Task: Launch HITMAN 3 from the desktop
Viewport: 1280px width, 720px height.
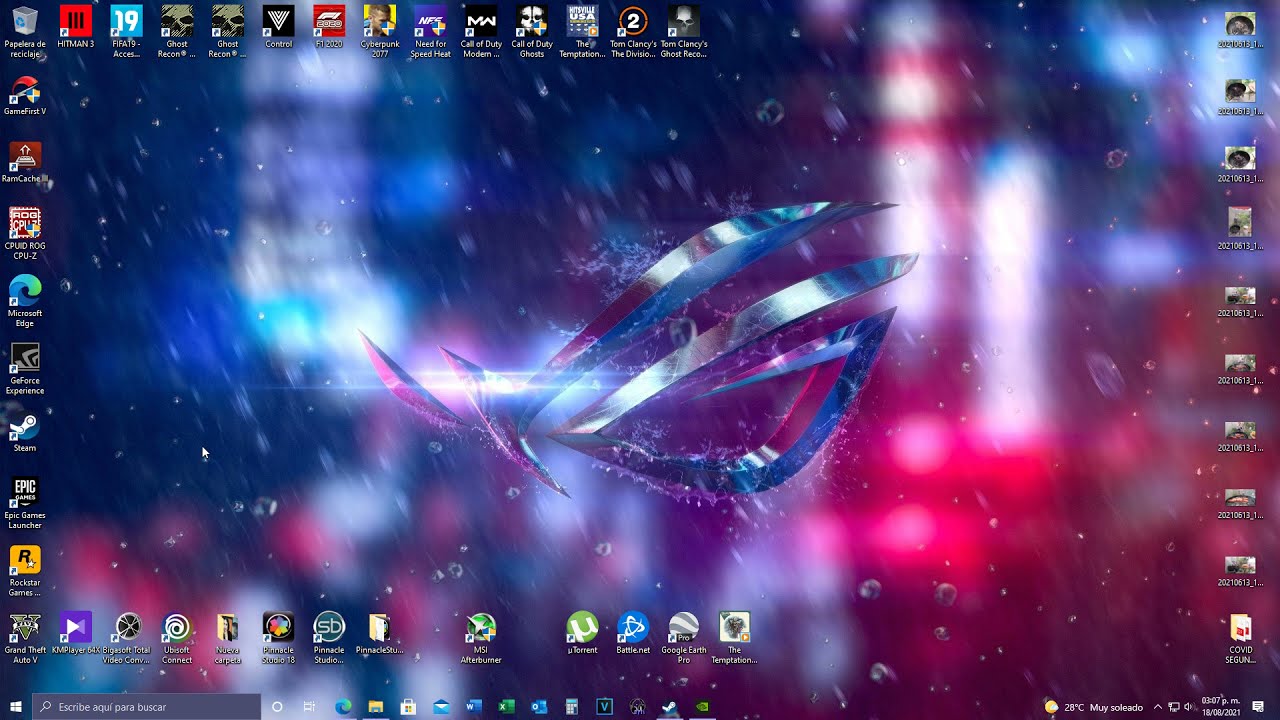Action: 76,28
